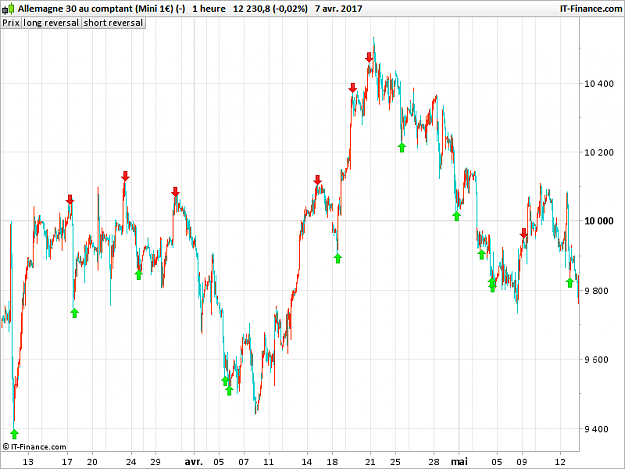
Task: Click the 10 200 price axis label
Action: click(599, 152)
